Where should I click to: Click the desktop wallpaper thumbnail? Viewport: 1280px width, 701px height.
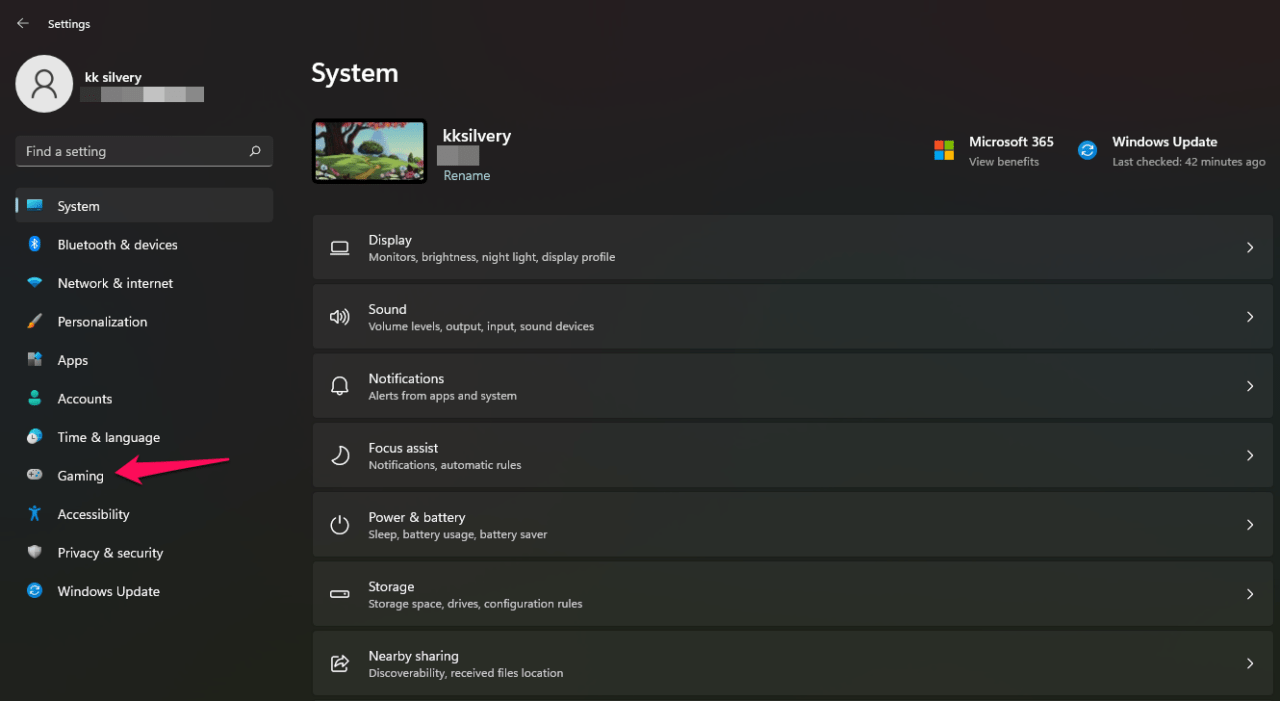369,151
